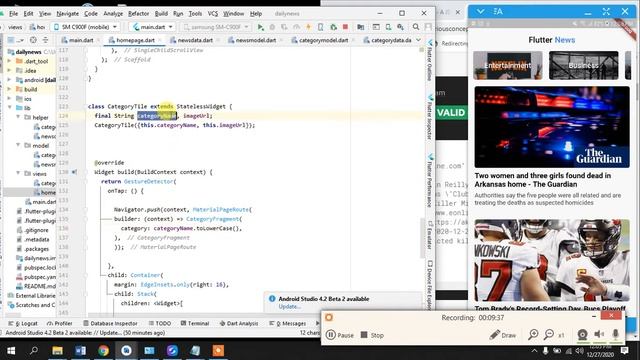Open the Logcat tool window
640x360 pixels.
point(23,323)
